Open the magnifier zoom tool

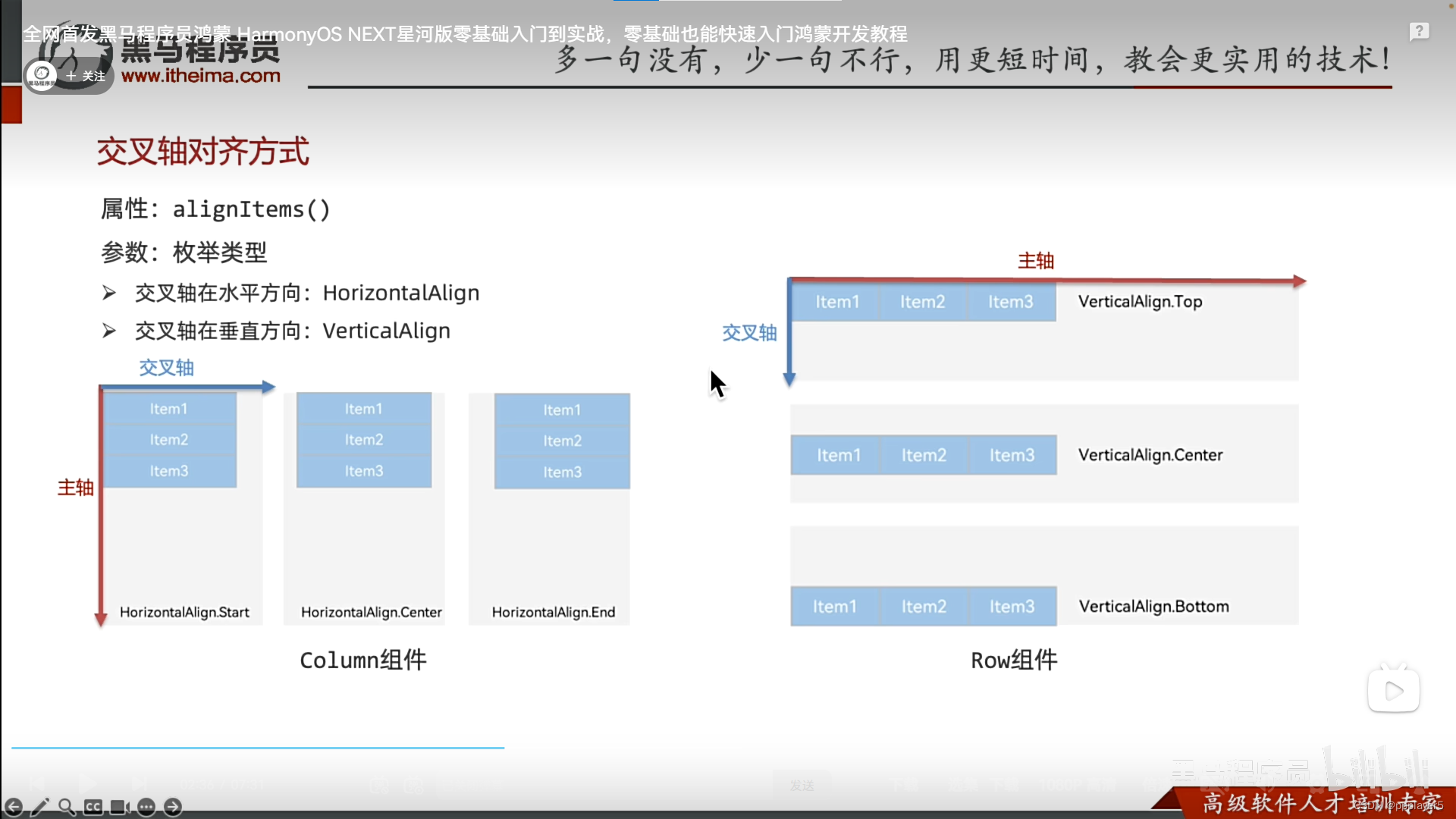coord(67,807)
